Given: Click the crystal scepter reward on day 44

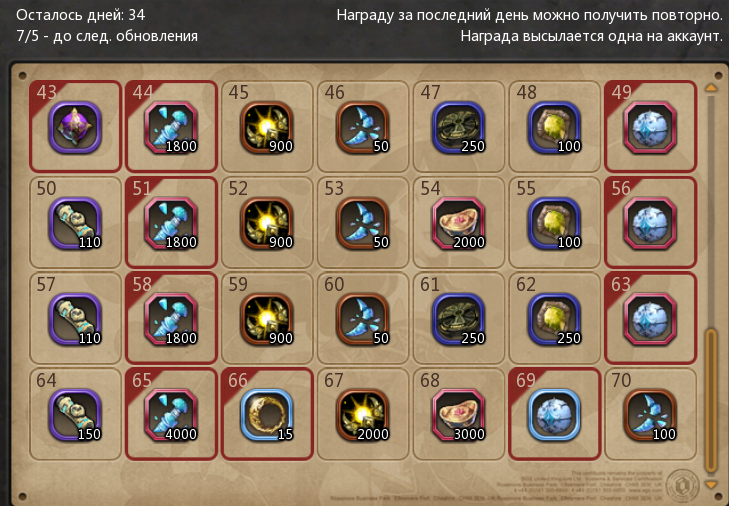Looking at the screenshot, I should coord(171,127).
